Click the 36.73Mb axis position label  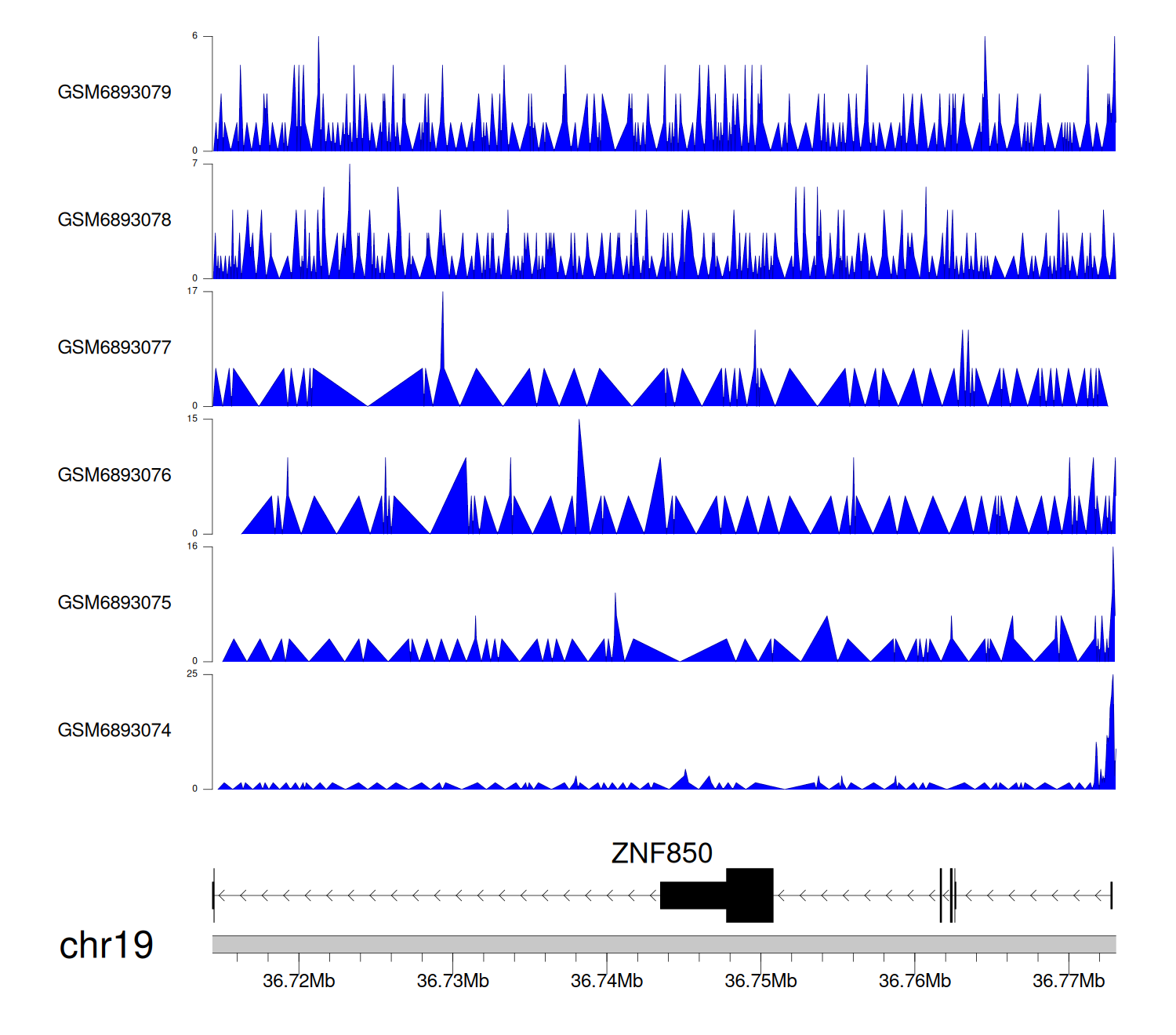(452, 982)
